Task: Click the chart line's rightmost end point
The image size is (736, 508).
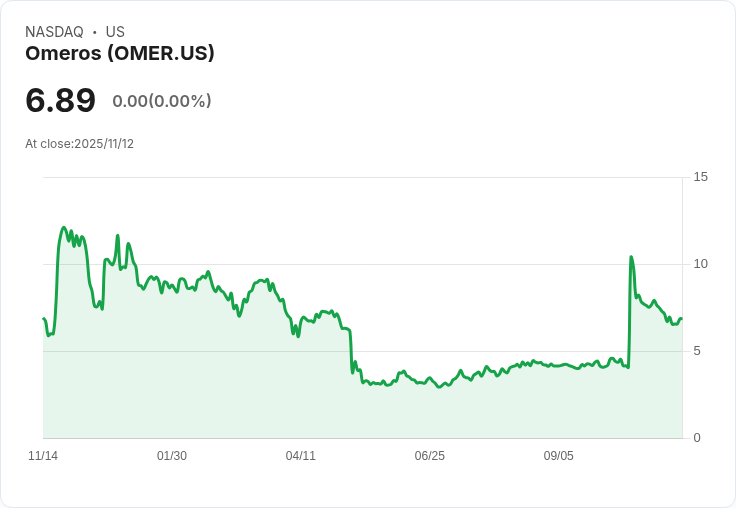Action: [682, 319]
